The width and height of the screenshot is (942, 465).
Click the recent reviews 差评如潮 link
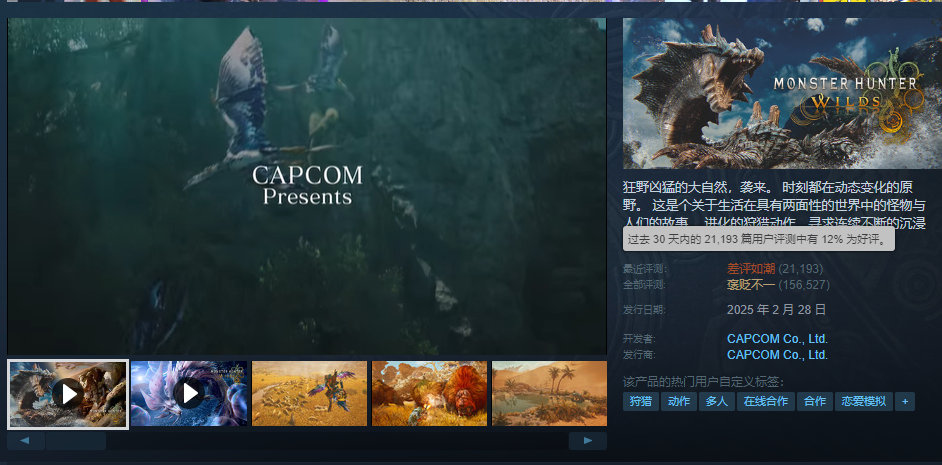[751, 269]
